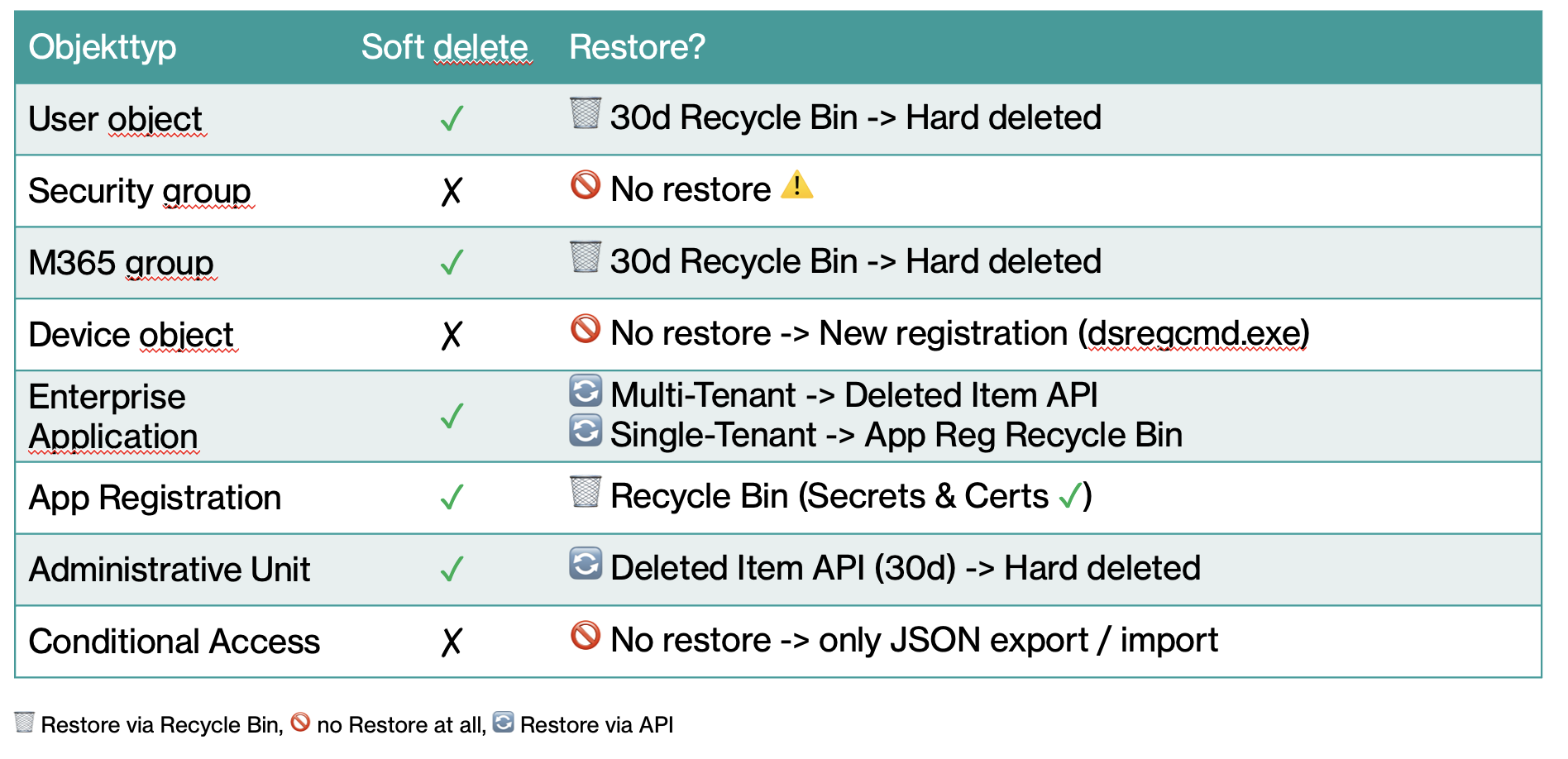Click the Restore? column header
The height and width of the screenshot is (759, 1568).
click(x=638, y=47)
